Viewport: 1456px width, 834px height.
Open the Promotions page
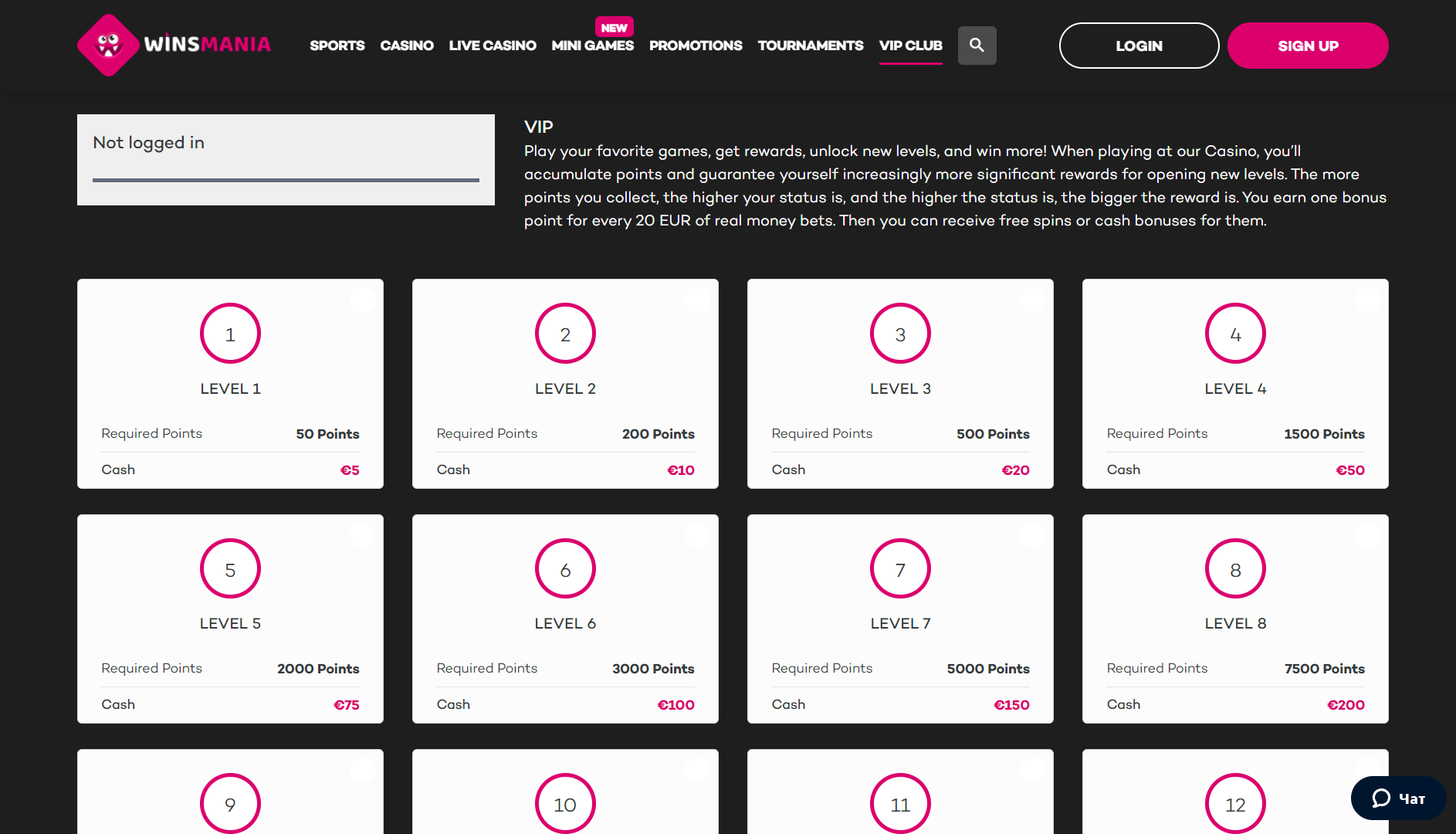[x=696, y=46]
